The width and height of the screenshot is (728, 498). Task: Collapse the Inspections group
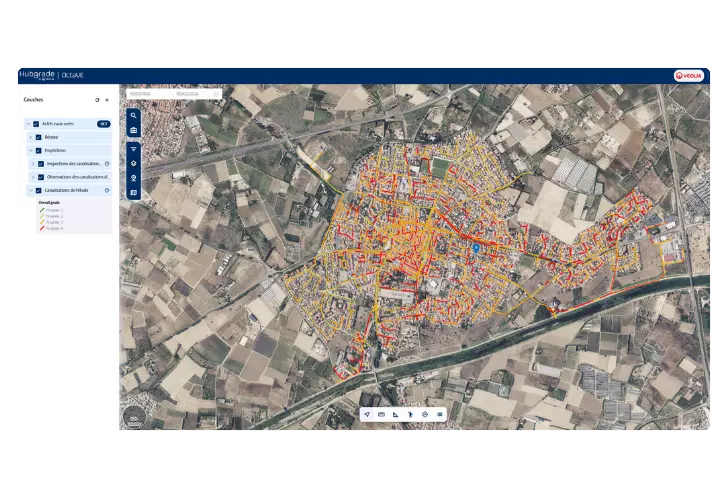pyautogui.click(x=31, y=150)
